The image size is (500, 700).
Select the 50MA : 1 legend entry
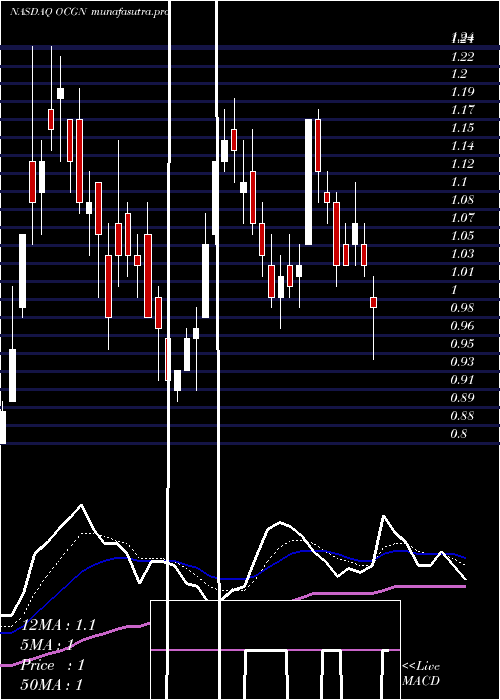coord(53,685)
